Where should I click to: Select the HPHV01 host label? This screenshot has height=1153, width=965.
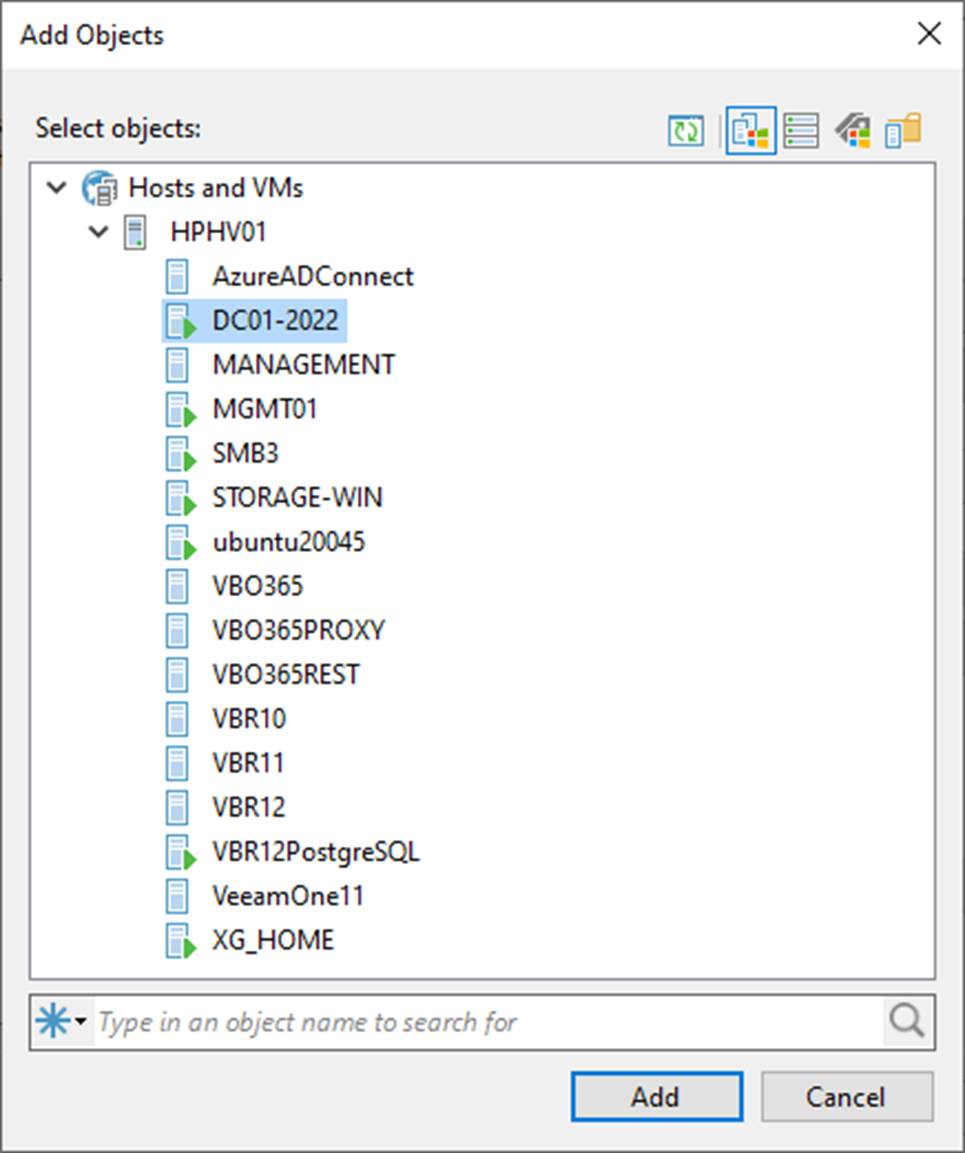(218, 232)
